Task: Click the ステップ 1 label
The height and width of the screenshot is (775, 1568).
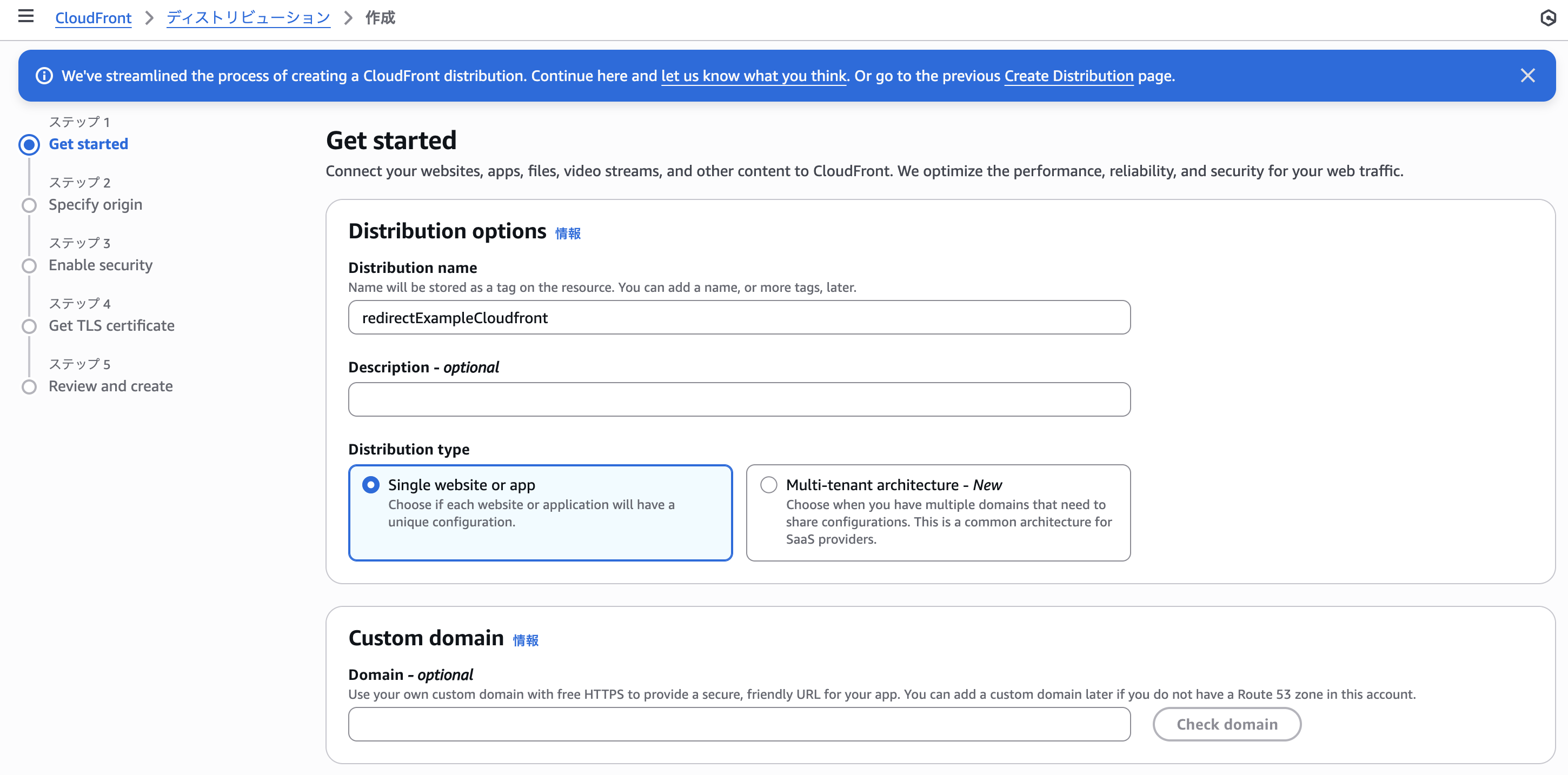Action: tap(79, 122)
